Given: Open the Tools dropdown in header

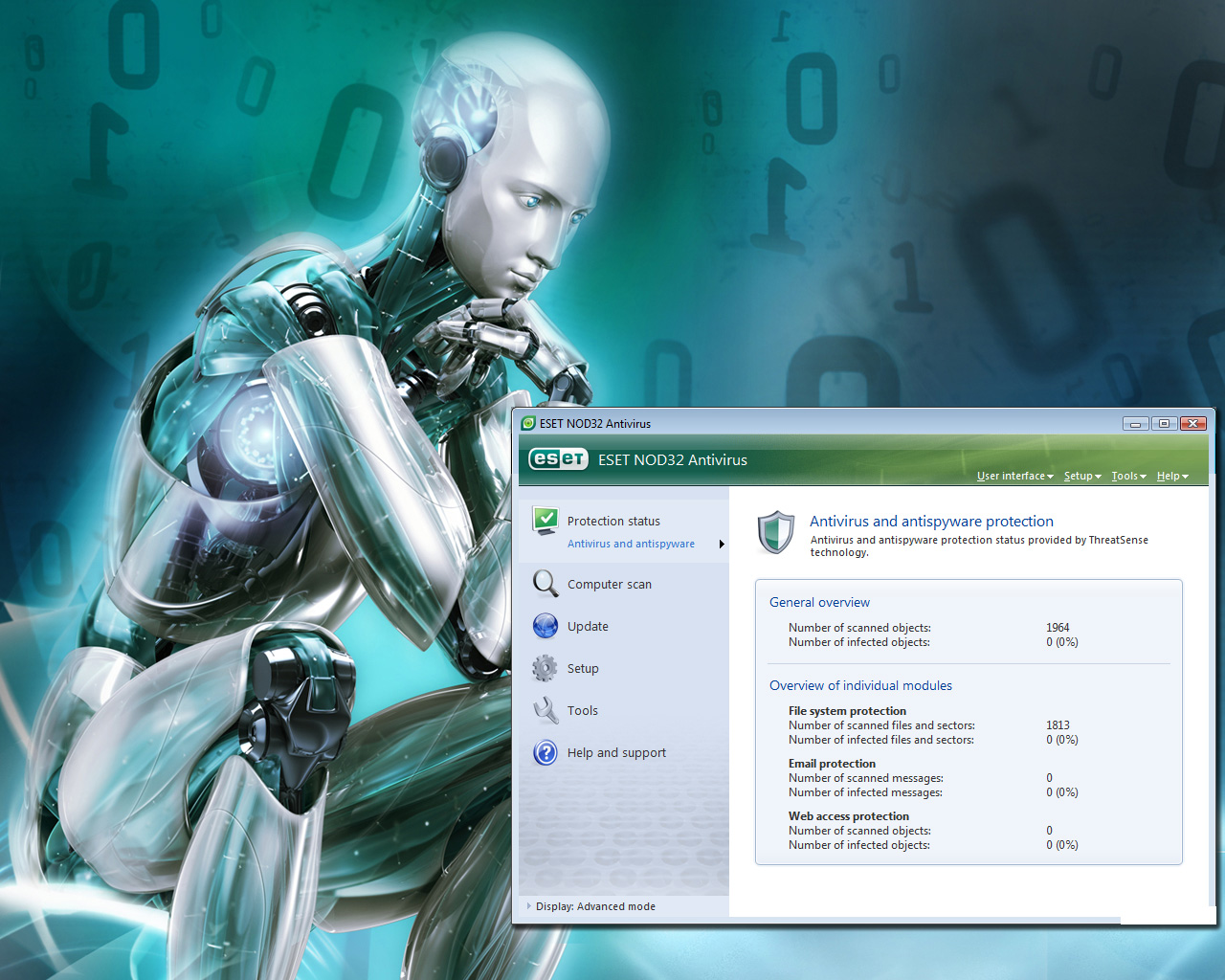Looking at the screenshot, I should tap(1129, 476).
